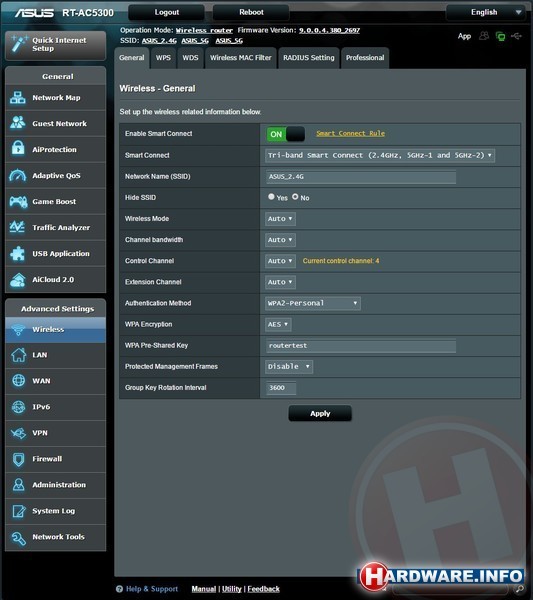Viewport: 533px width, 600px height.
Task: Click the Firewall shield icon
Action: (x=18, y=459)
